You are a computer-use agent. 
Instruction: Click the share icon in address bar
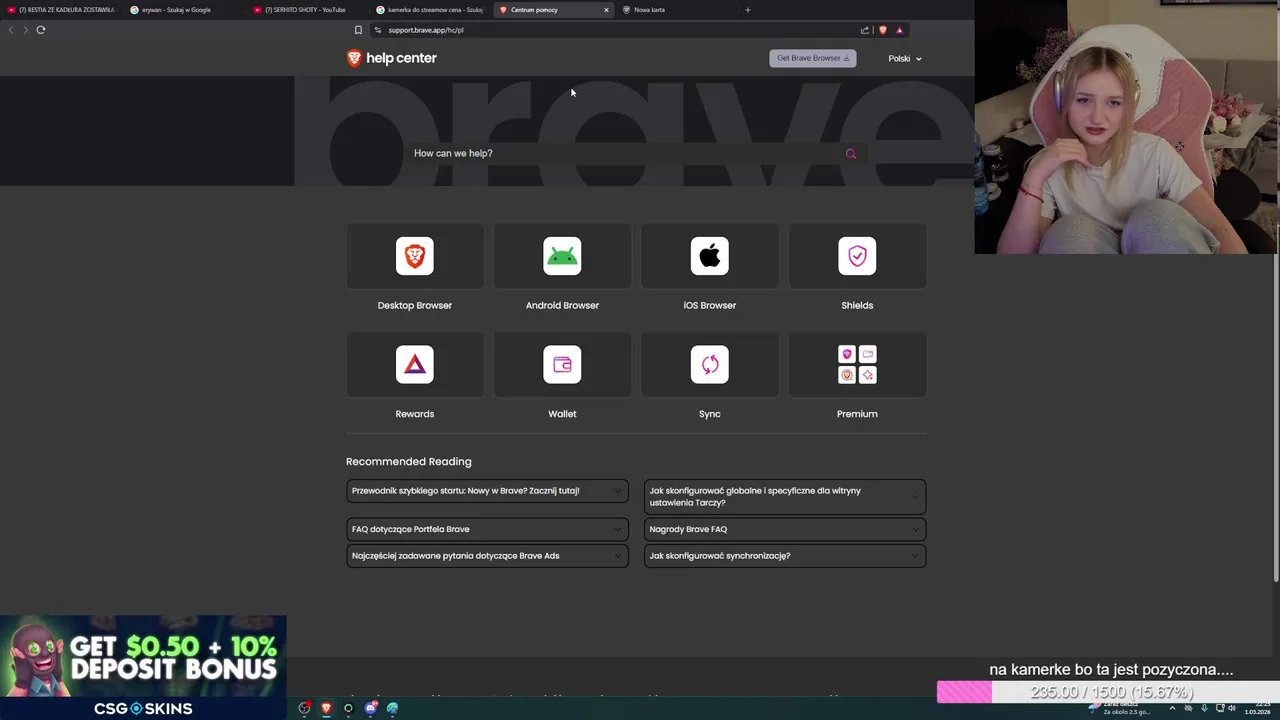[865, 30]
